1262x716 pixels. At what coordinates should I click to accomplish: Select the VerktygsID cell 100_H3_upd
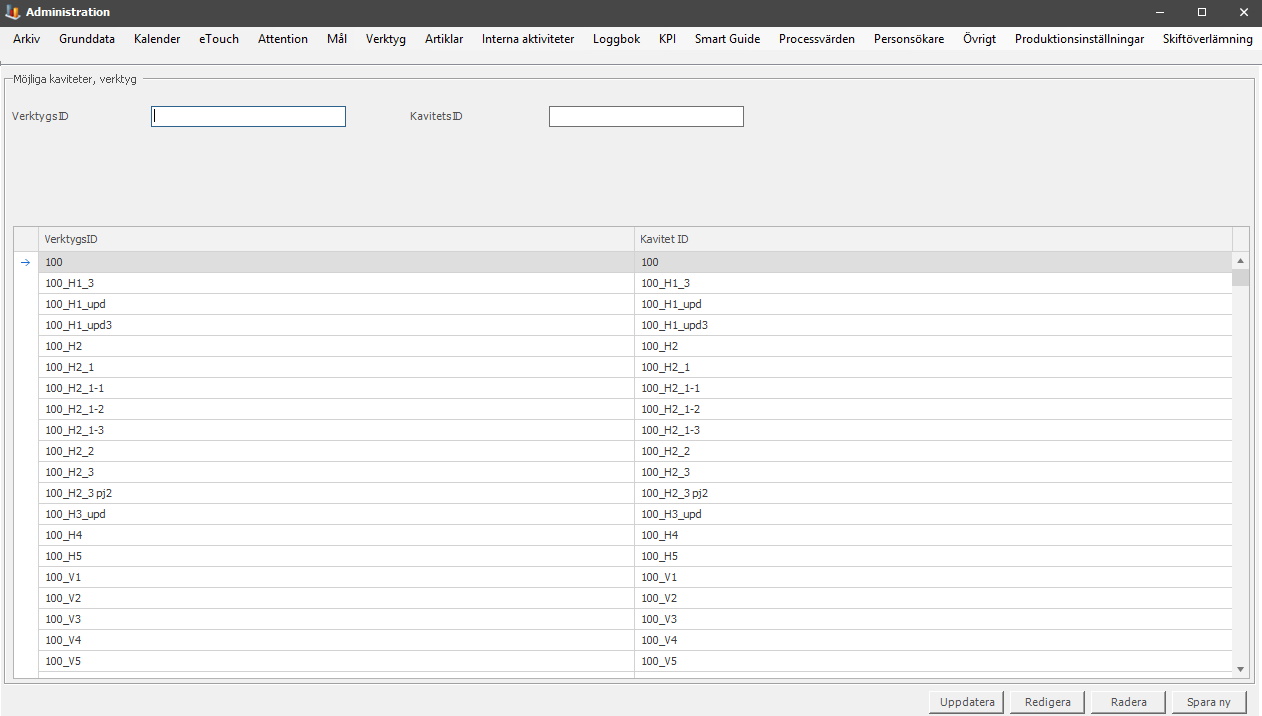tap(336, 514)
